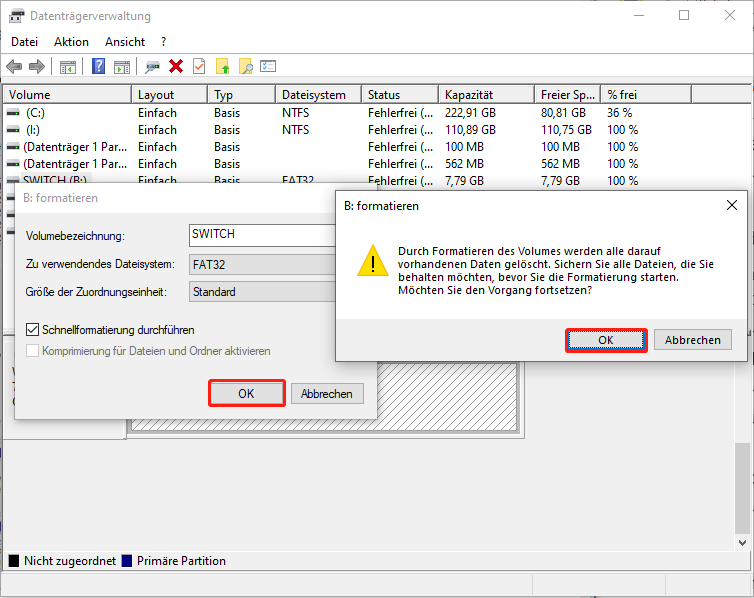Open the FAT32 Dateisystem dropdown
The height and width of the screenshot is (598, 754).
click(262, 264)
